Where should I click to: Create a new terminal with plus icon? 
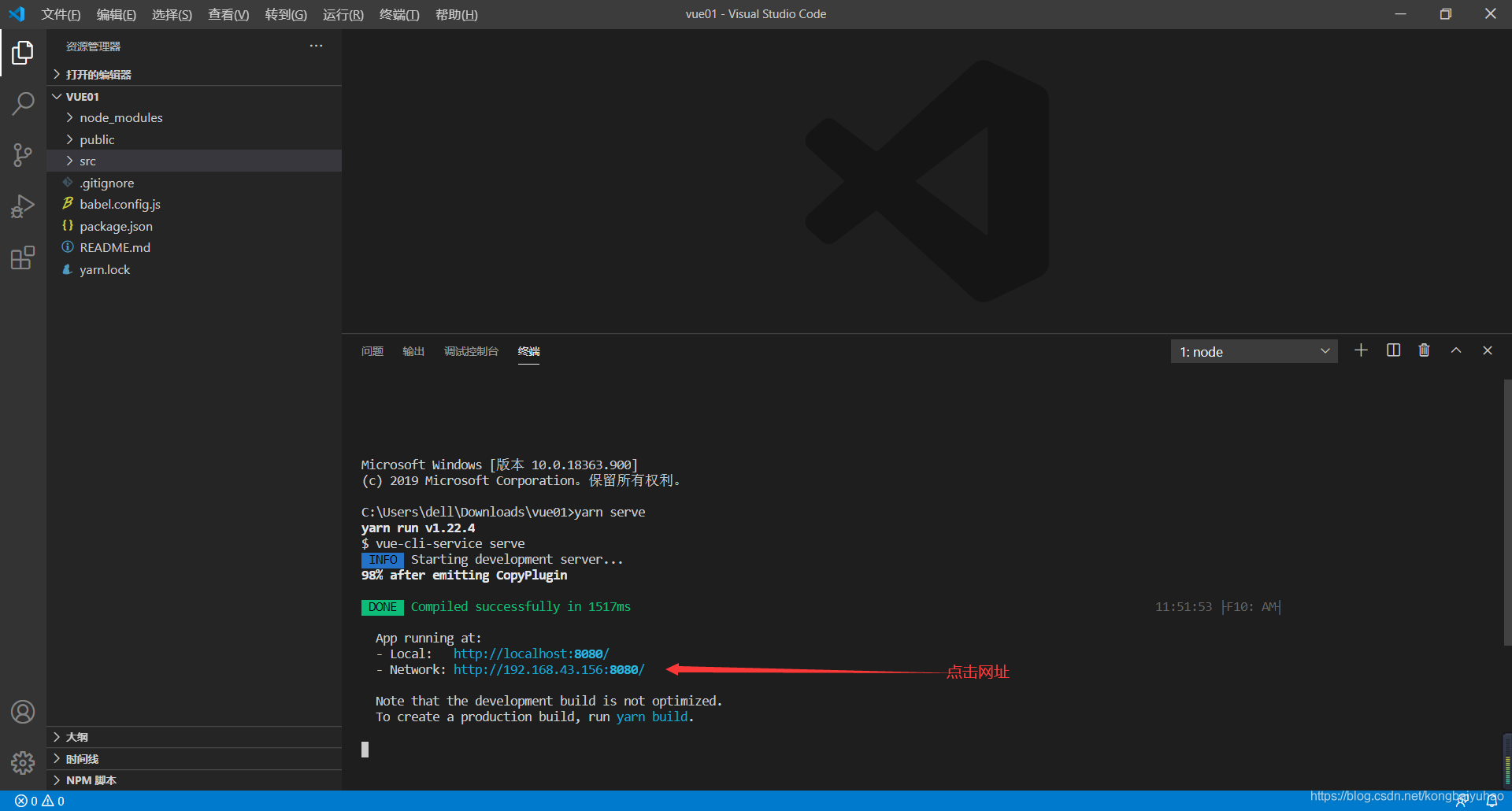[x=1361, y=350]
